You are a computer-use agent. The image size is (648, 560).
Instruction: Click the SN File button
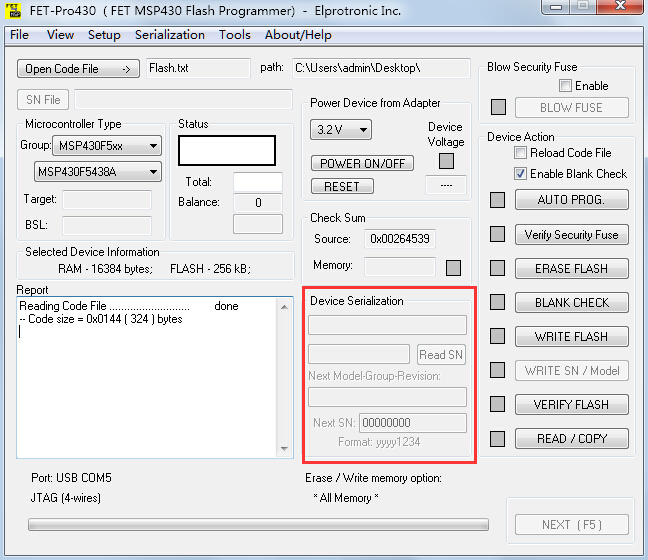tap(43, 100)
